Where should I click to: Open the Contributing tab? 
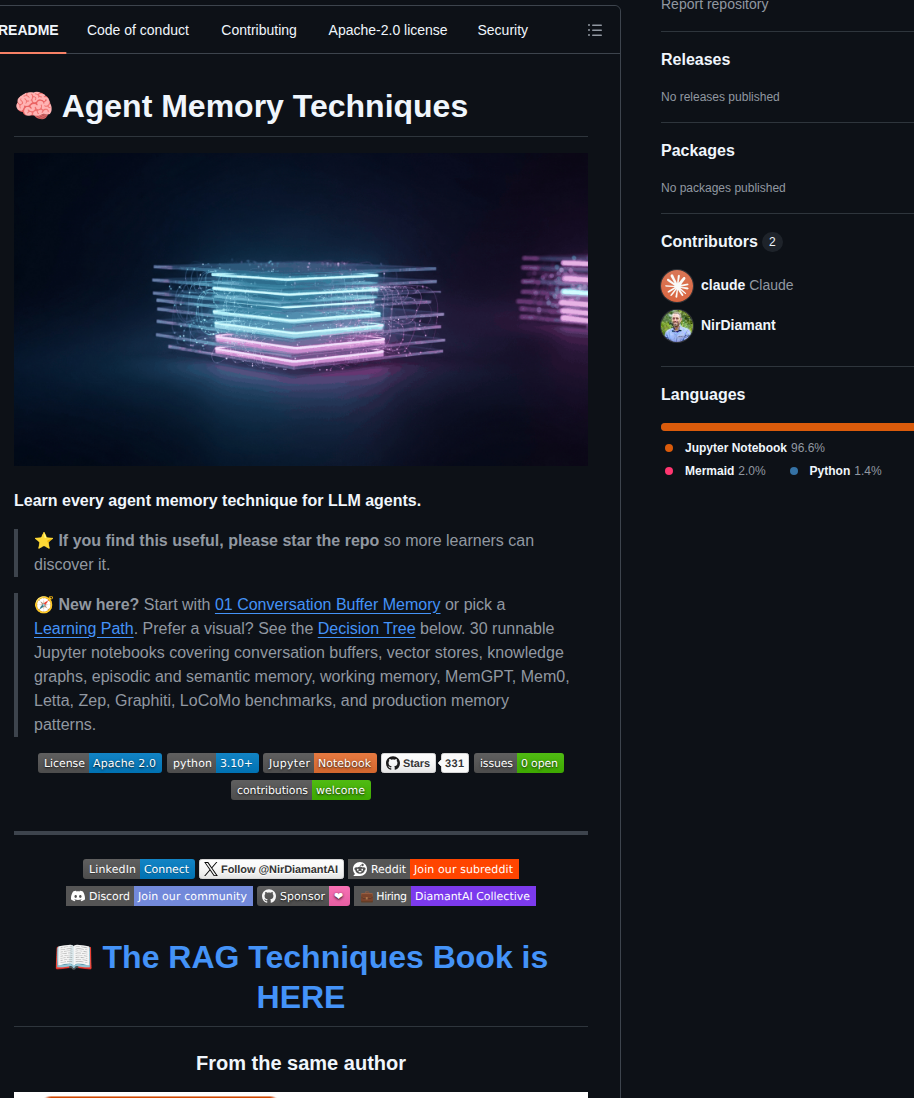pyautogui.click(x=259, y=30)
